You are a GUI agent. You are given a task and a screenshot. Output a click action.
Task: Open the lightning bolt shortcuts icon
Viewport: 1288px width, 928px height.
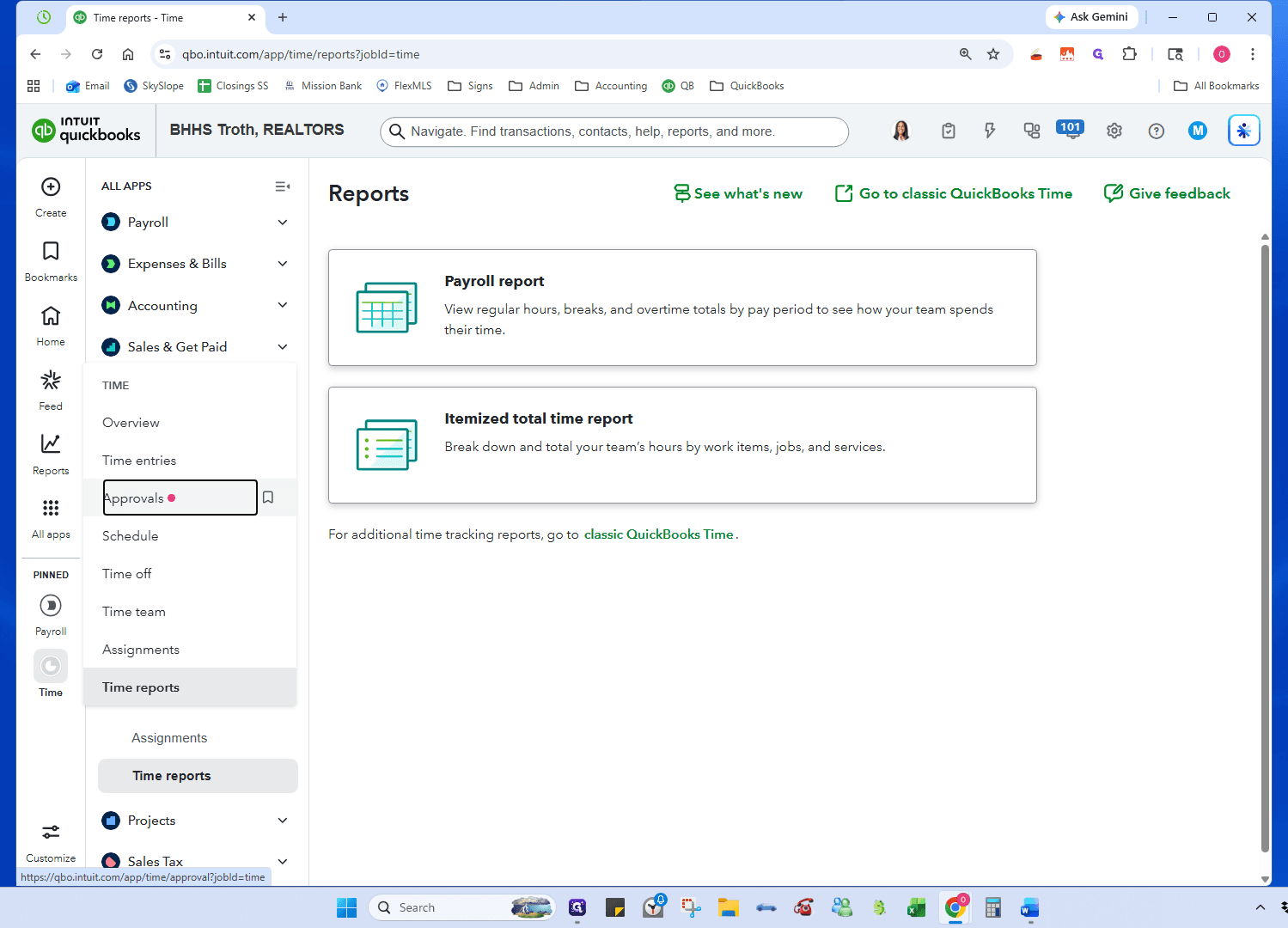point(990,131)
